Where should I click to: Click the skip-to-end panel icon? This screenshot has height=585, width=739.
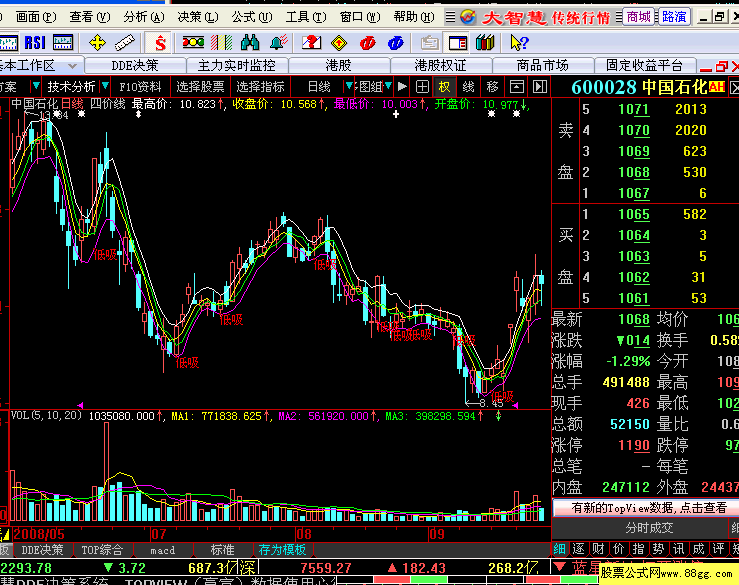point(540,87)
